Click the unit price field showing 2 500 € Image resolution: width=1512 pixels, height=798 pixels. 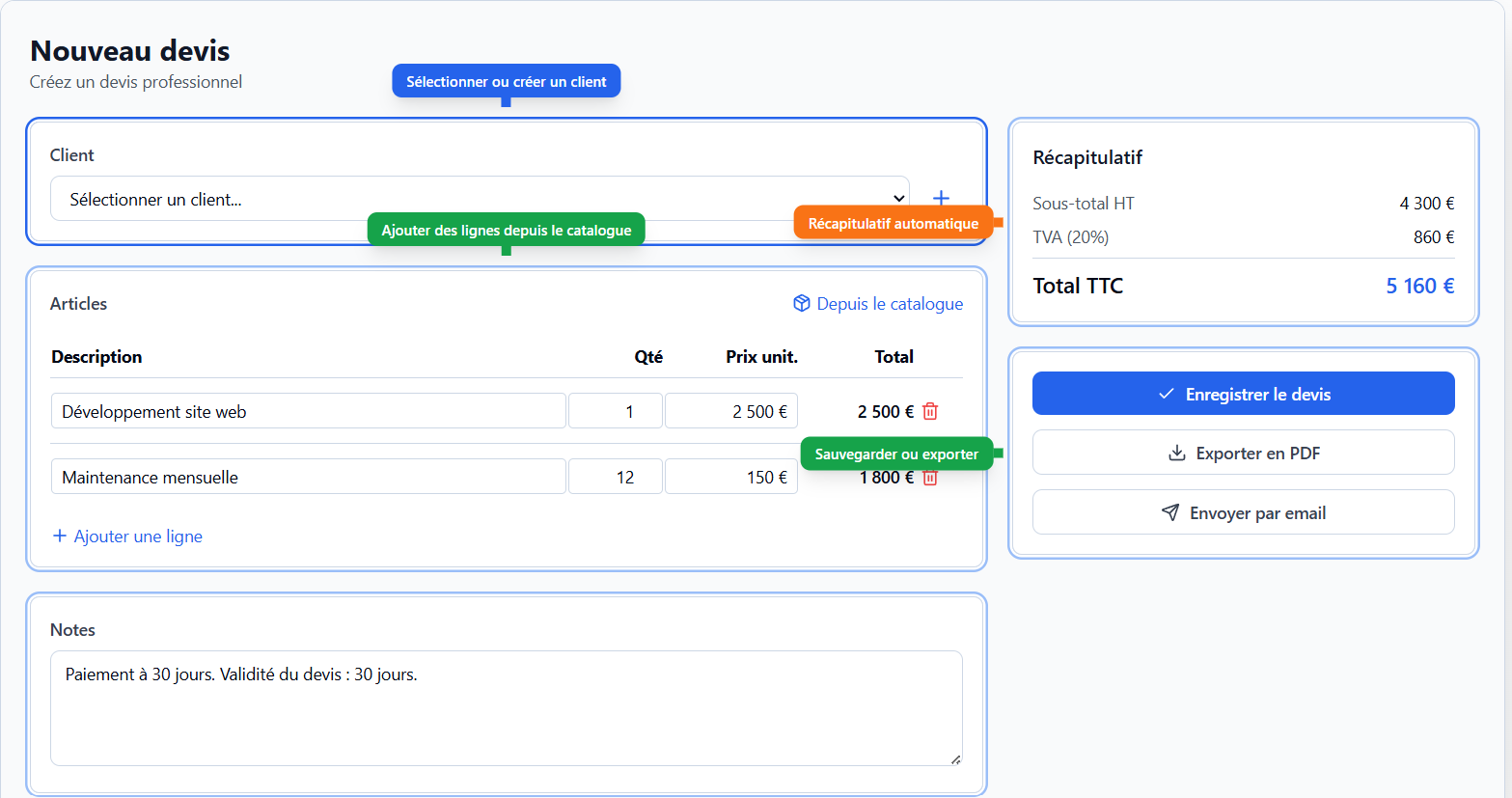730,410
